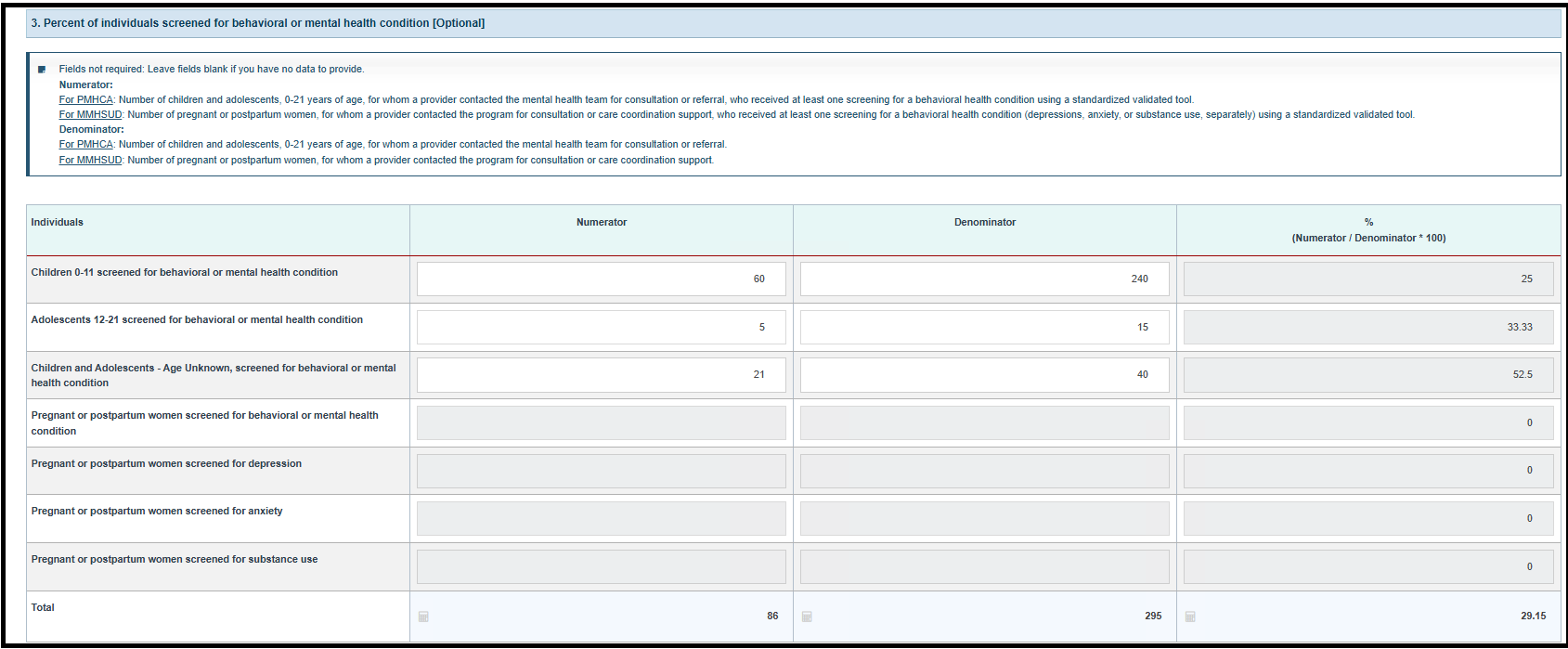The height and width of the screenshot is (649, 1568).
Task: Click 'For MMHSUD' under the Denominator heading
Action: [x=91, y=160]
